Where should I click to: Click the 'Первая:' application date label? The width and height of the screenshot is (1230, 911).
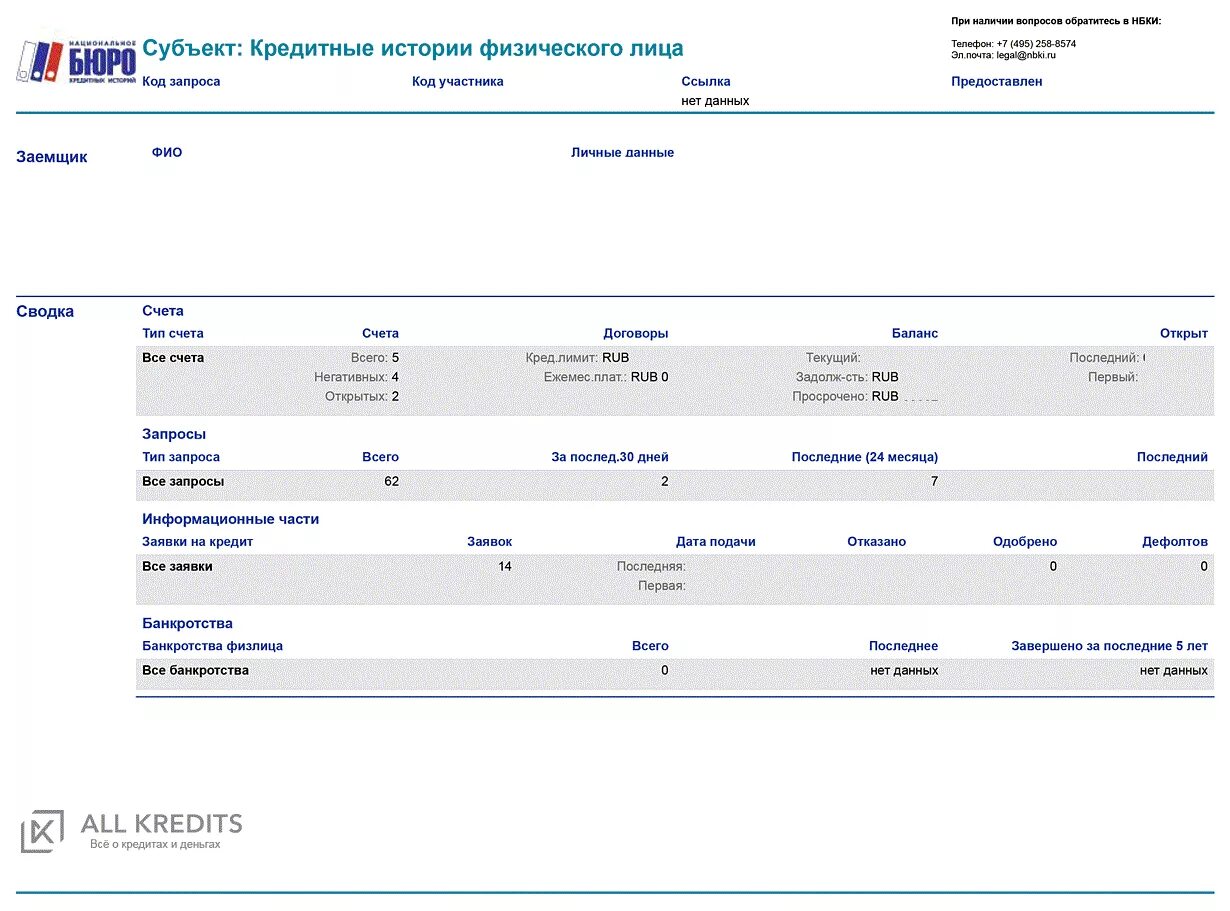tap(662, 586)
